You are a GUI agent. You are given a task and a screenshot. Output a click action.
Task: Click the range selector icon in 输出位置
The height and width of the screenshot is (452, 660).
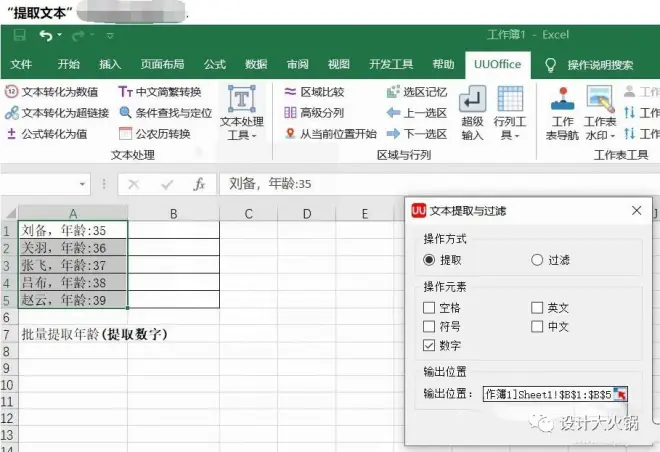click(621, 393)
